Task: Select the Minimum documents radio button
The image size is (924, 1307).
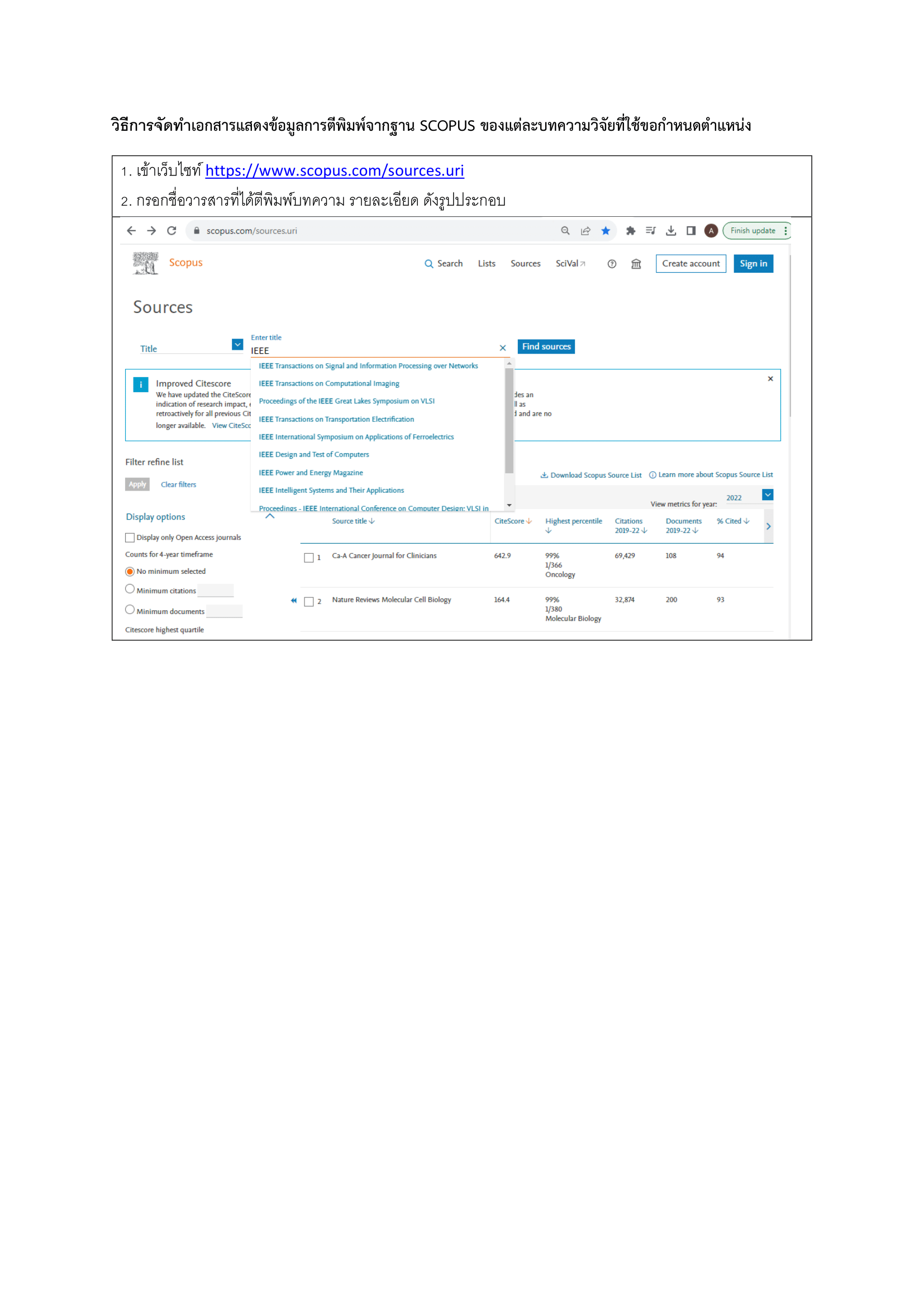Action: pyautogui.click(x=130, y=610)
